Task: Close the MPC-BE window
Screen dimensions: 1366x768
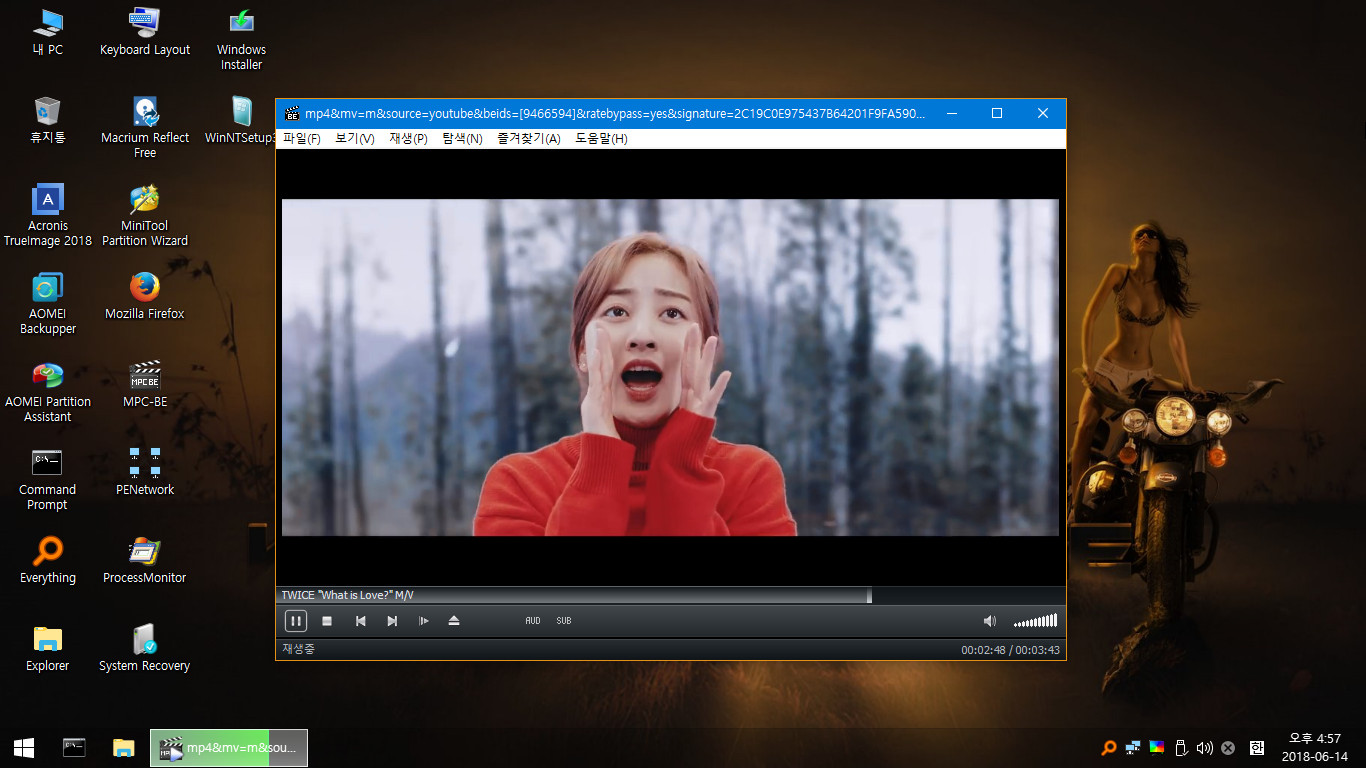Action: pos(1043,113)
